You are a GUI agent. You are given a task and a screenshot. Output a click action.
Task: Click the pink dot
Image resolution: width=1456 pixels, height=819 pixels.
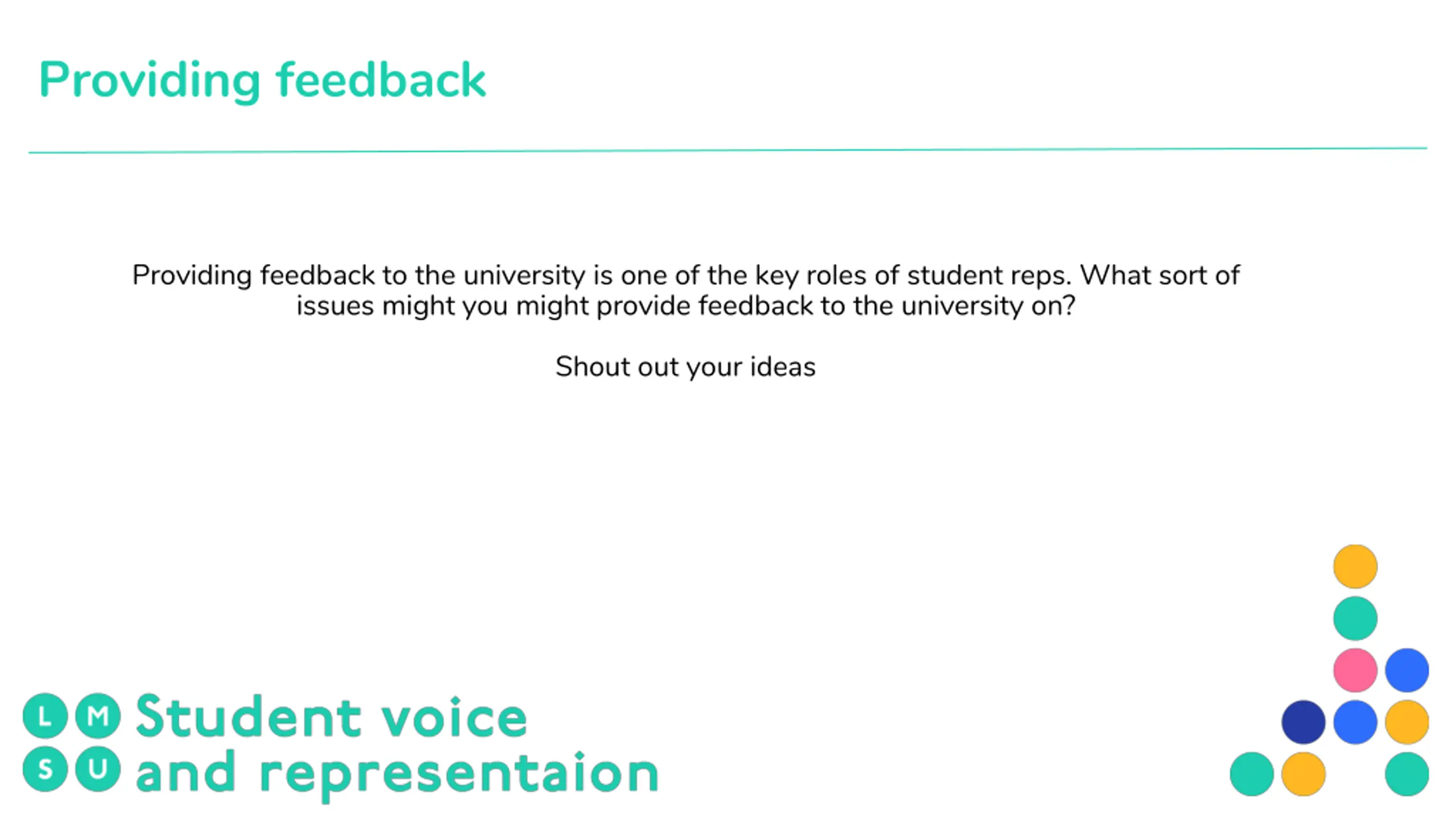1355,670
